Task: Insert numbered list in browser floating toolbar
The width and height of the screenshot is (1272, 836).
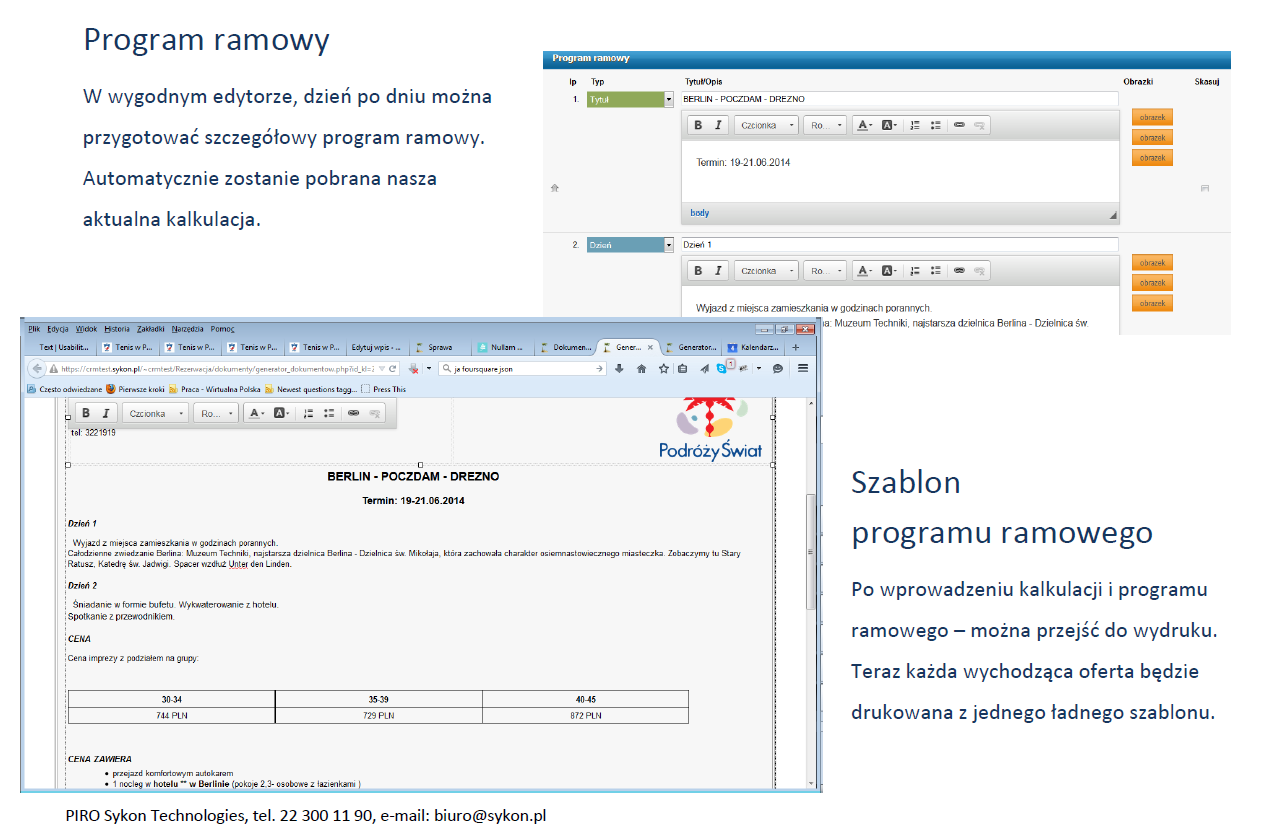Action: tap(309, 413)
